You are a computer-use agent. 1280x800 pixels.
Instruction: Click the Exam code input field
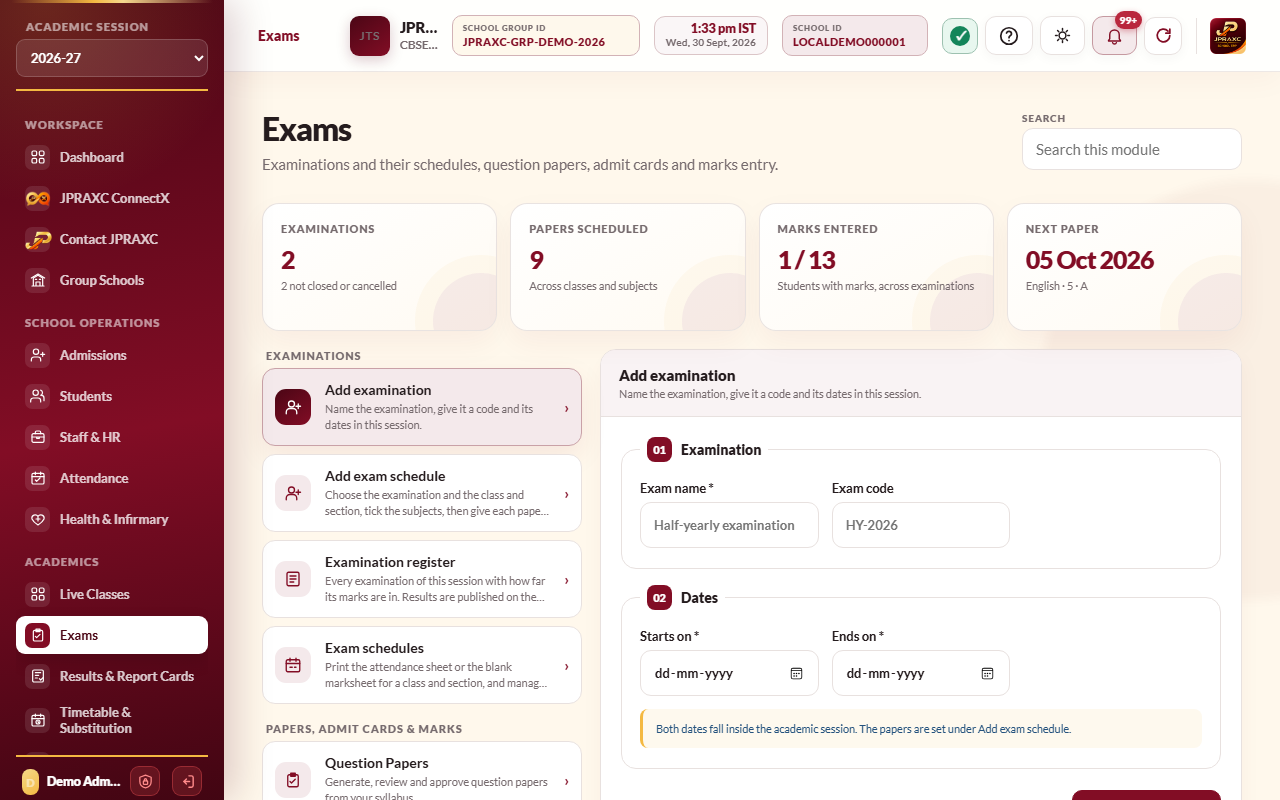[x=921, y=525]
